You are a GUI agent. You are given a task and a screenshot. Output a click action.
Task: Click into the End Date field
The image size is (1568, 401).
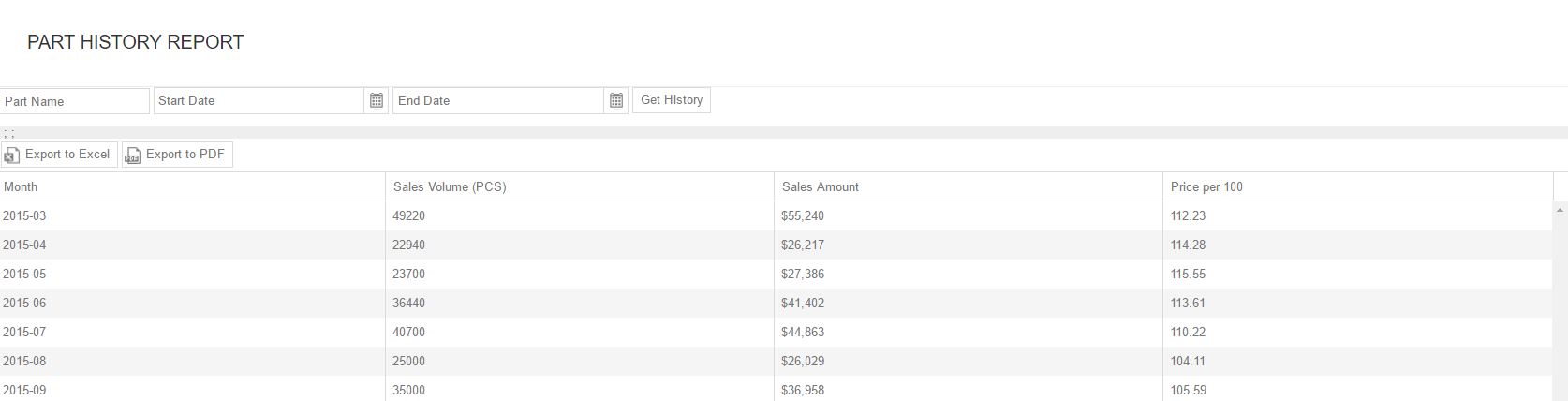497,100
